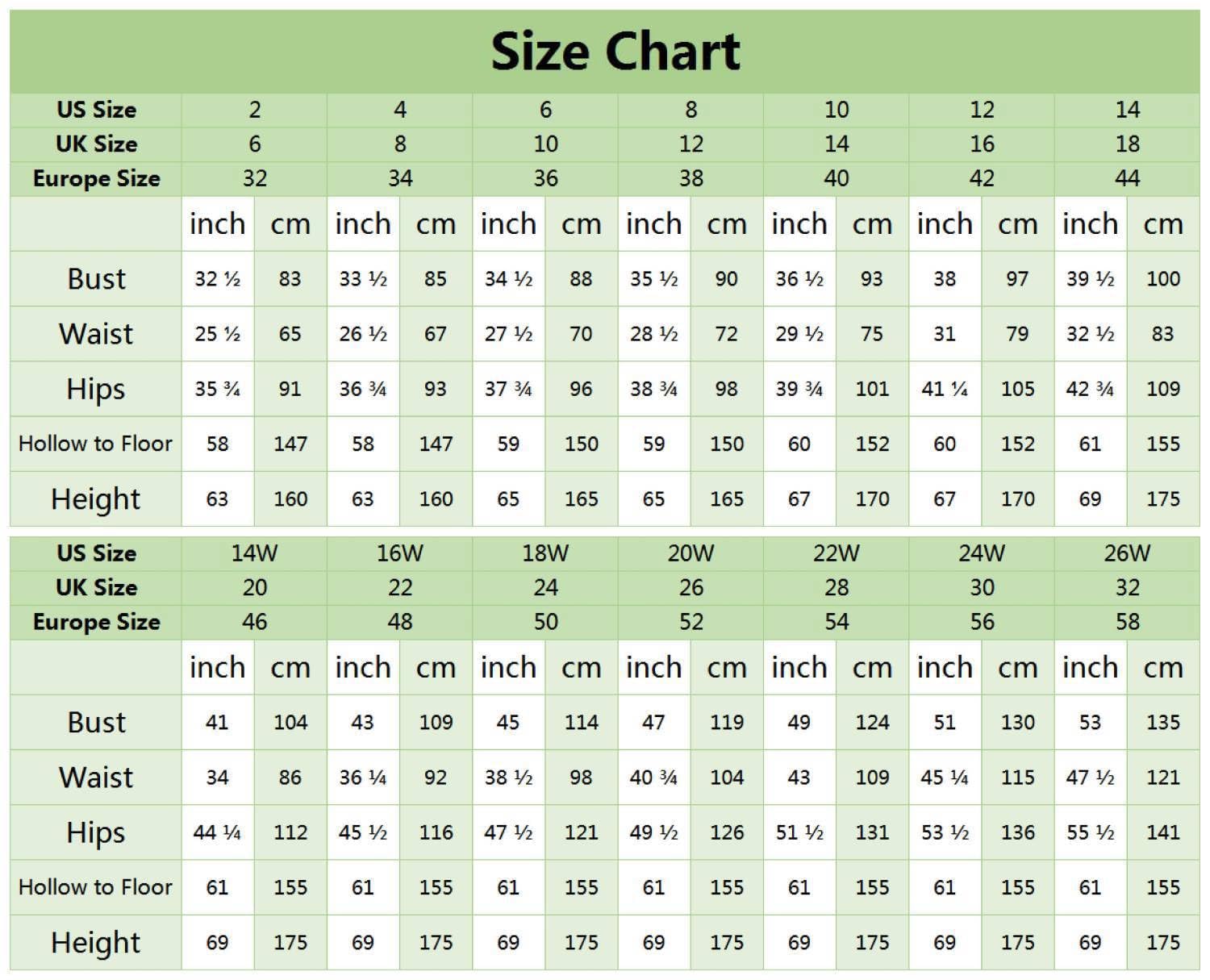Image resolution: width=1210 pixels, height=980 pixels.
Task: Click UK Size 12 cell
Action: [691, 144]
